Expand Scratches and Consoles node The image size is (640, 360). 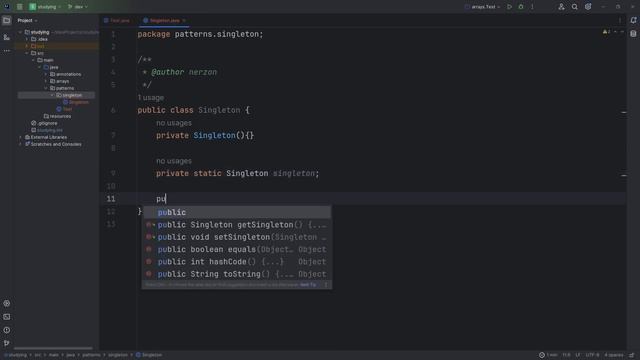pos(20,144)
